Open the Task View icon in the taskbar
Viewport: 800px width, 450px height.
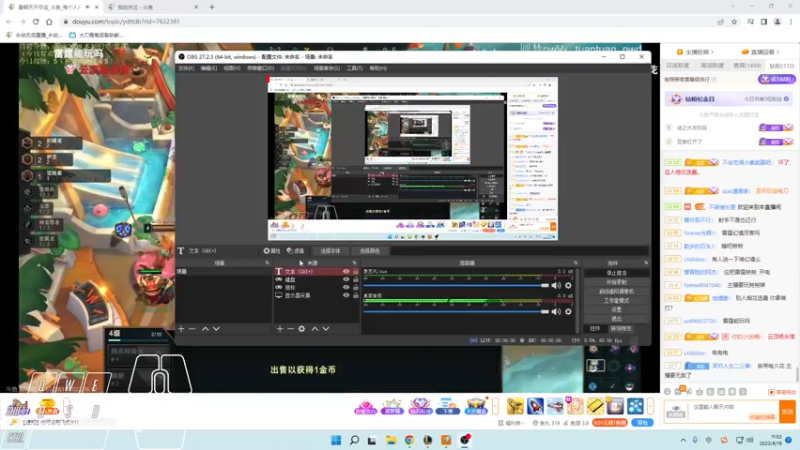click(372, 440)
